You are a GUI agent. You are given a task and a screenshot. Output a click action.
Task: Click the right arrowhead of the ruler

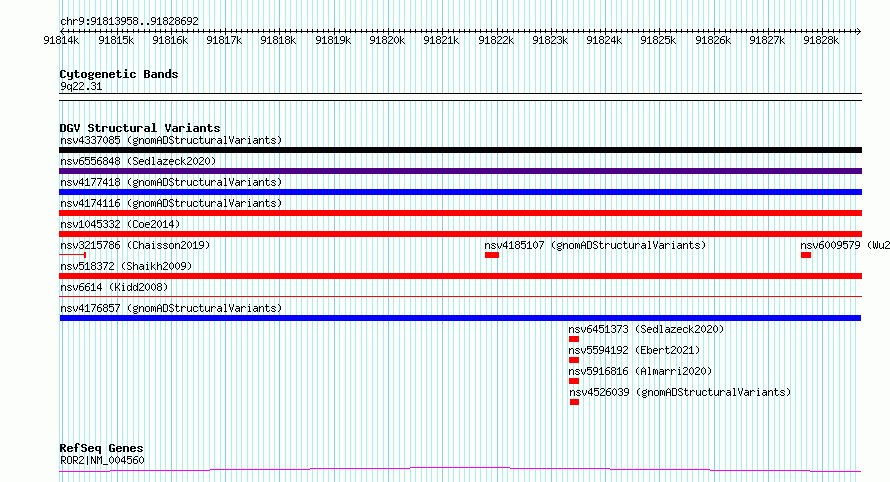tap(859, 31)
